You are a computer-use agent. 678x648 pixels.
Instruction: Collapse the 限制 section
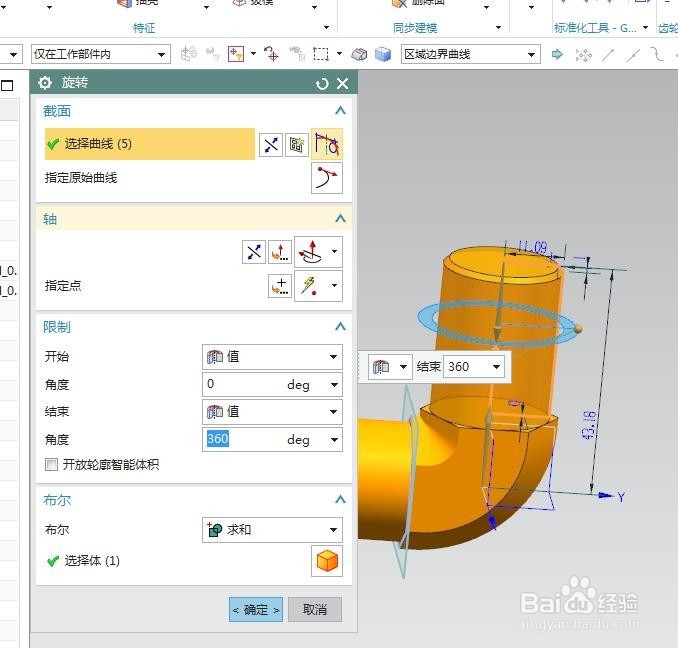click(x=340, y=326)
